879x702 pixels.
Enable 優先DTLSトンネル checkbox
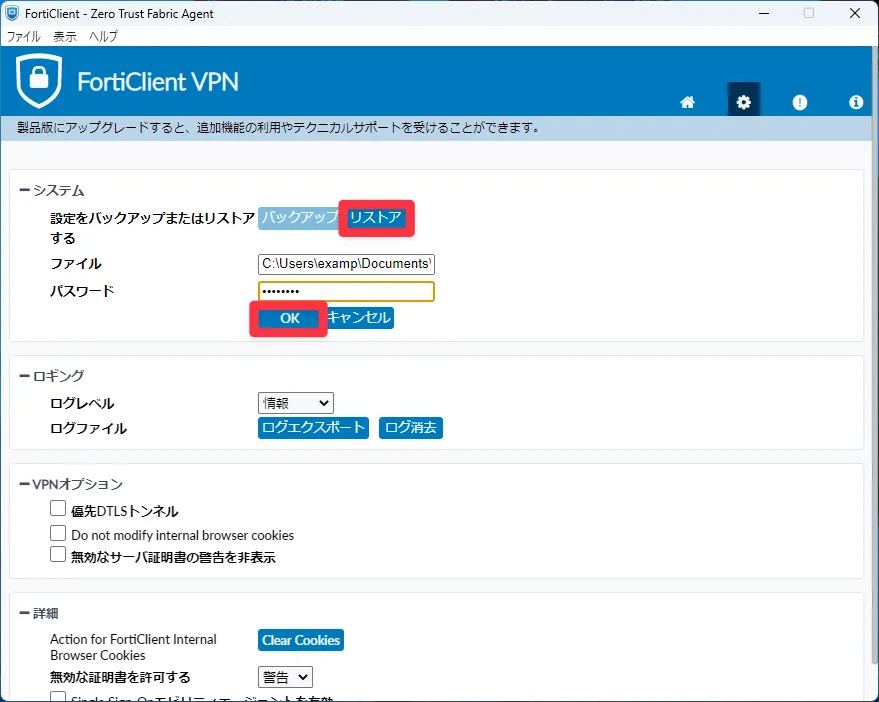click(58, 509)
